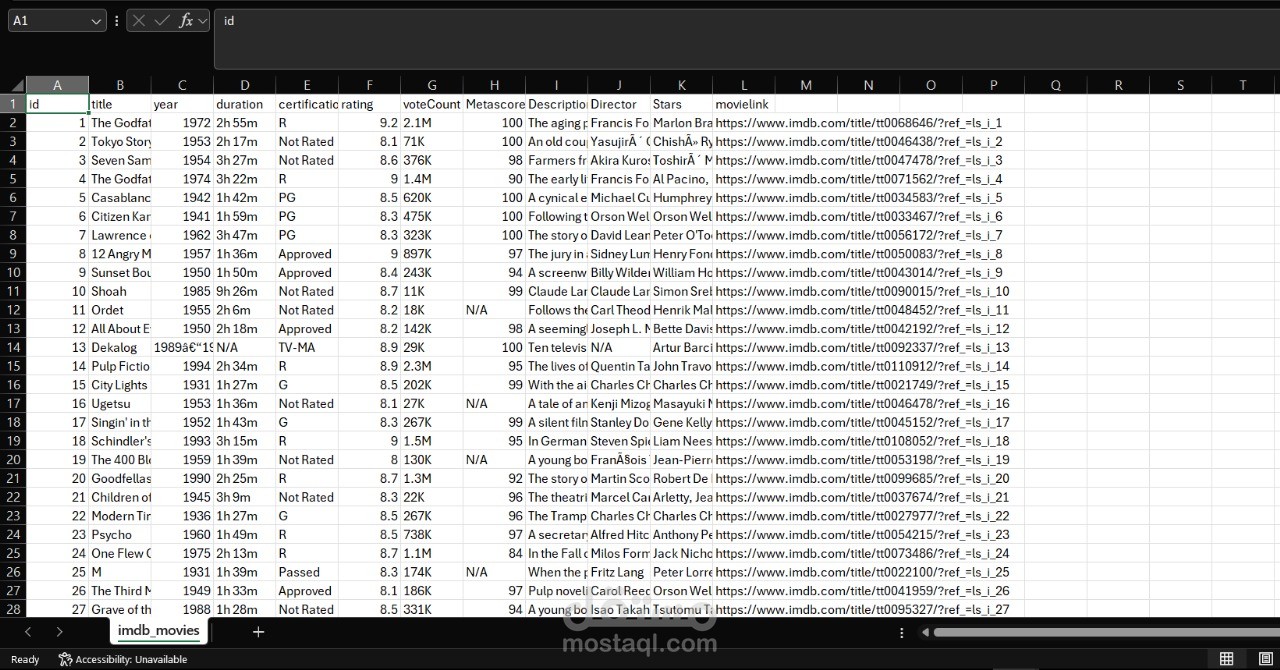Click the 1972 year cell
Screen dimensions: 1280x670
click(x=182, y=123)
